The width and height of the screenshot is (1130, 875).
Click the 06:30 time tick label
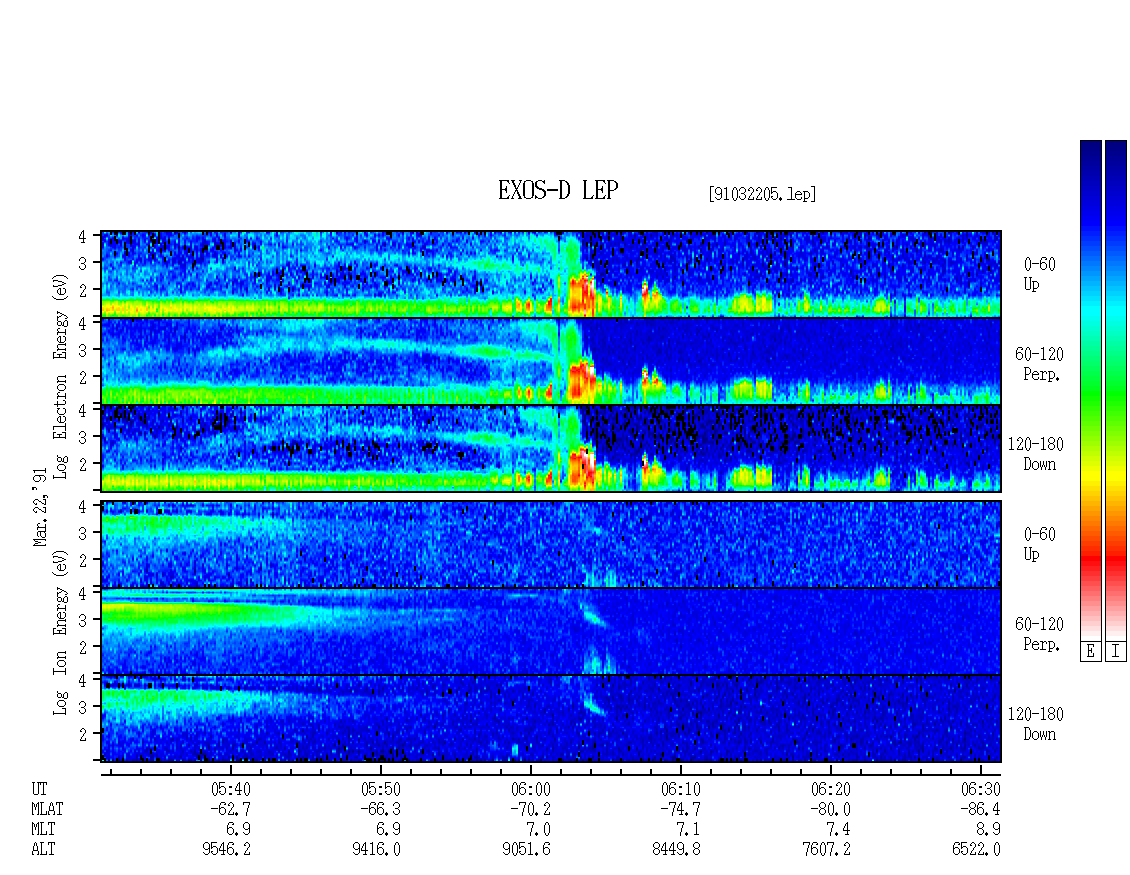(980, 789)
